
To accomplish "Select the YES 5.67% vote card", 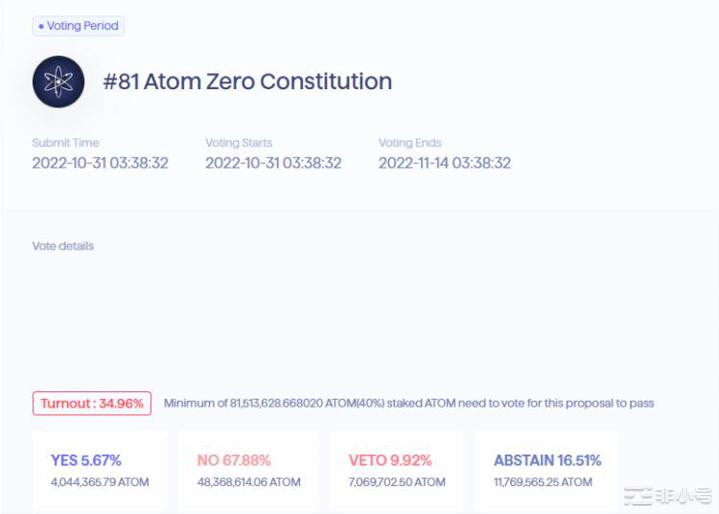I will [x=99, y=470].
